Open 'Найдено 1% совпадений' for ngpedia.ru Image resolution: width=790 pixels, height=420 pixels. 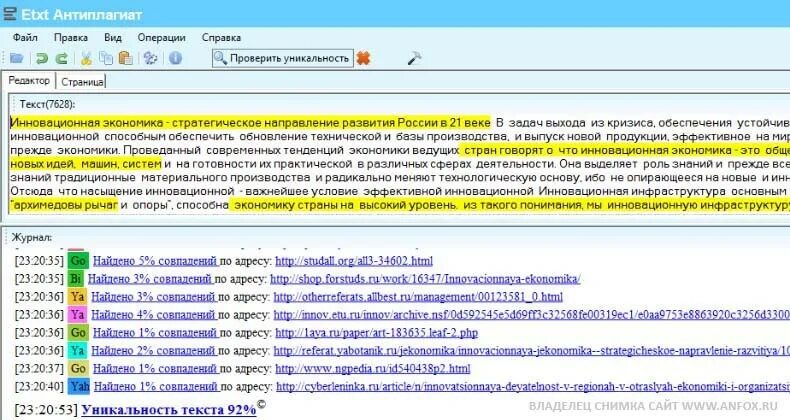point(155,369)
